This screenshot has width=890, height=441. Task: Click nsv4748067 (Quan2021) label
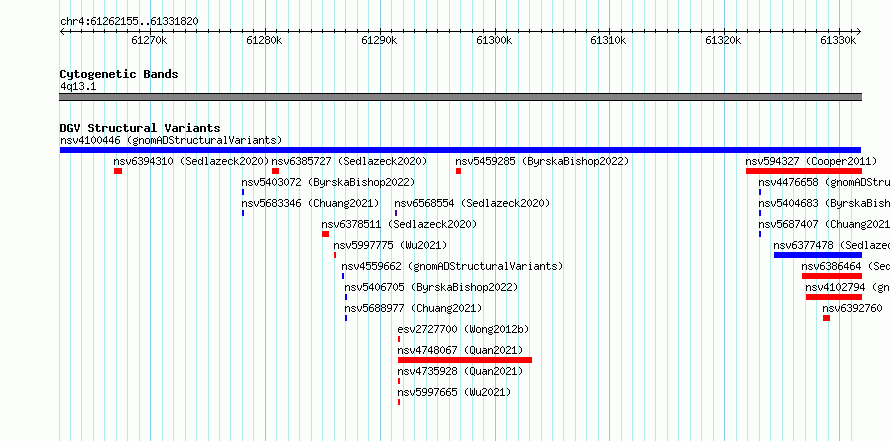[460, 350]
